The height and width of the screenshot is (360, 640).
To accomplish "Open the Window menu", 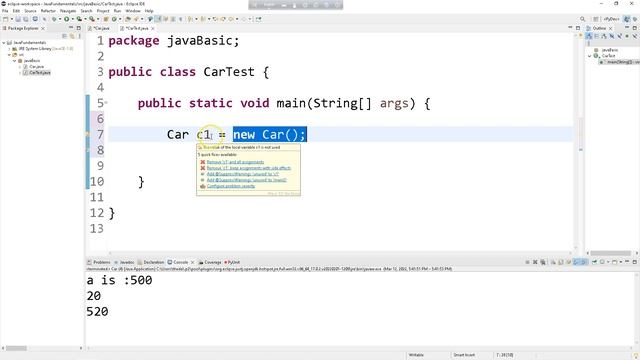I will point(133,11).
